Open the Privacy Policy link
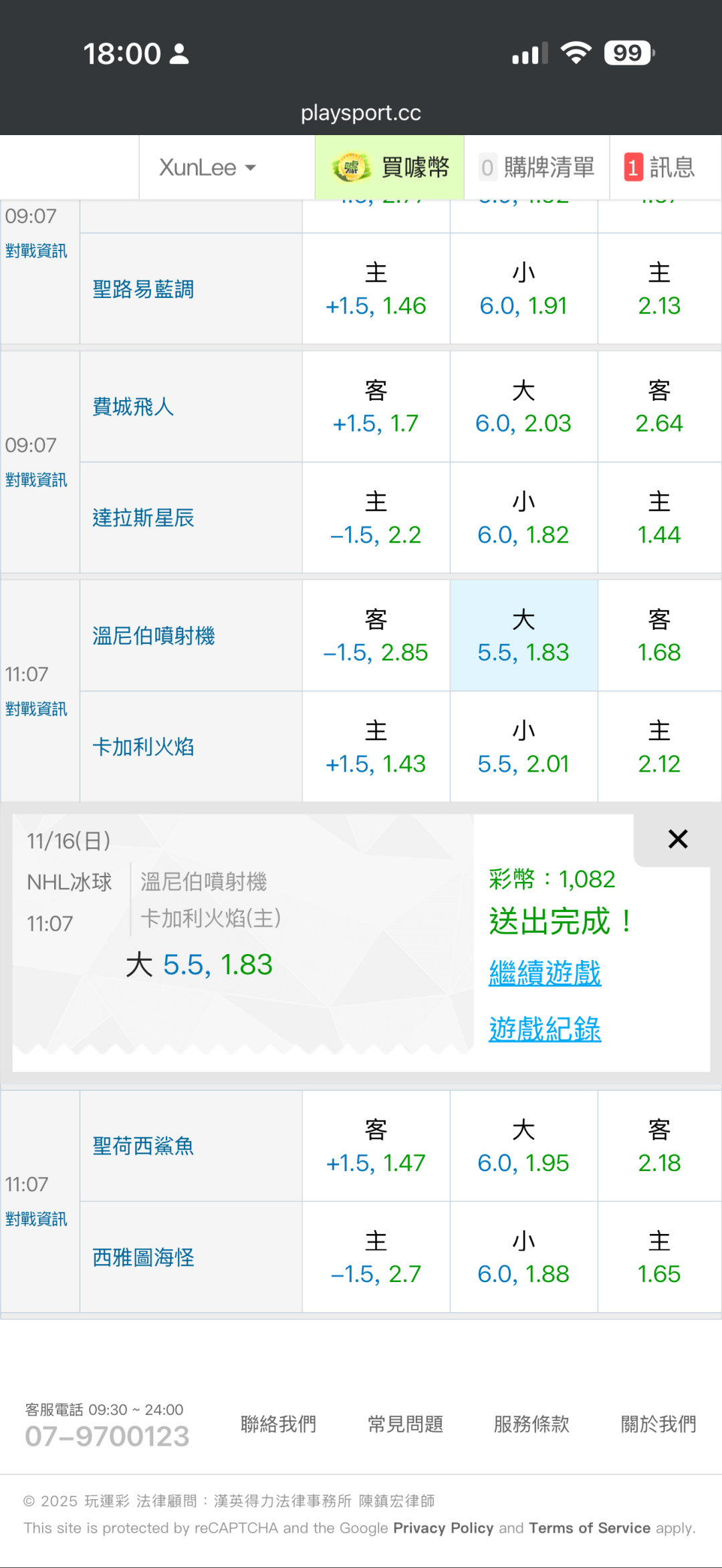The height and width of the screenshot is (1568, 722). click(443, 1528)
